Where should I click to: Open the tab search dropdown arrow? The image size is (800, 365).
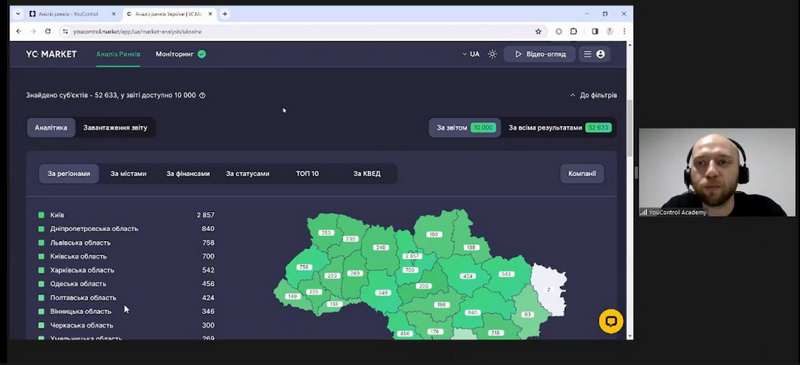(18, 14)
